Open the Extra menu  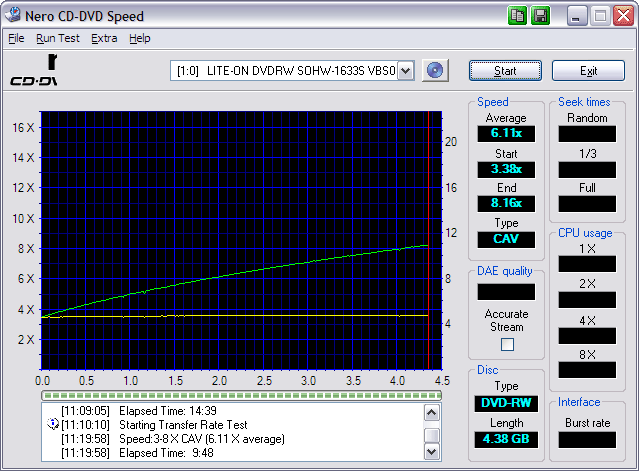(x=104, y=38)
